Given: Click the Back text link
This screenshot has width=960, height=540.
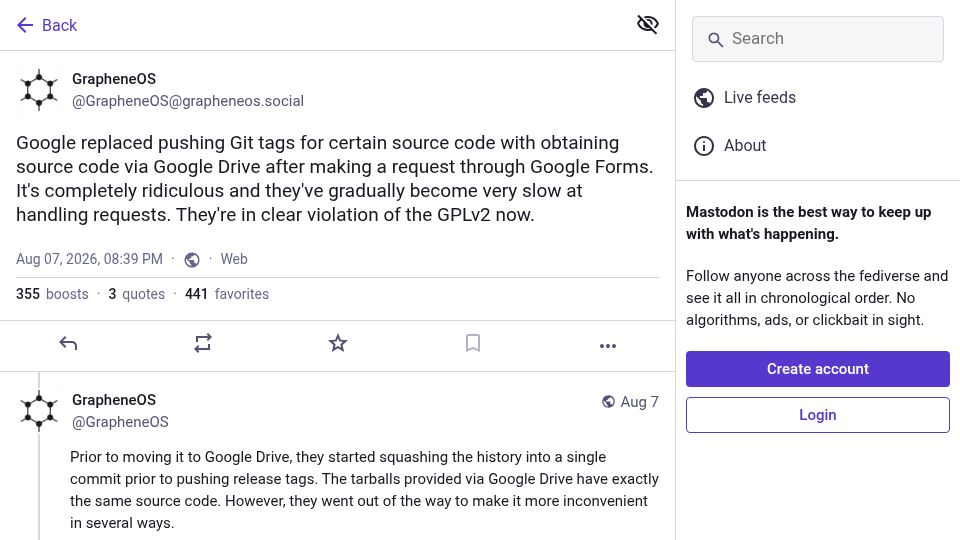Looking at the screenshot, I should tap(59, 25).
